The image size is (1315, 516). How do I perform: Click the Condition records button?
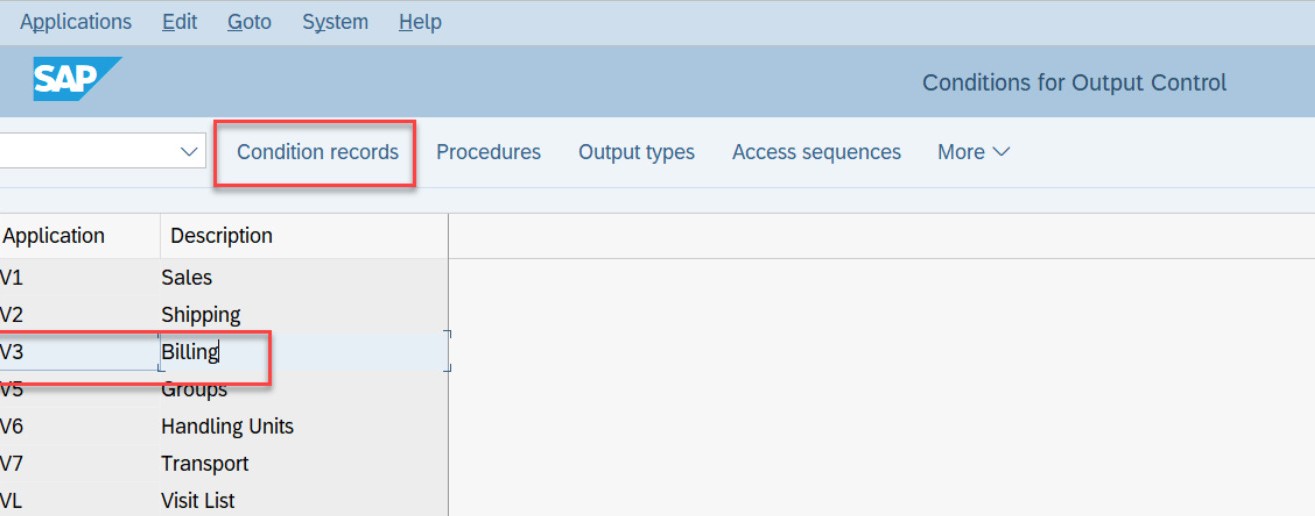click(x=317, y=152)
